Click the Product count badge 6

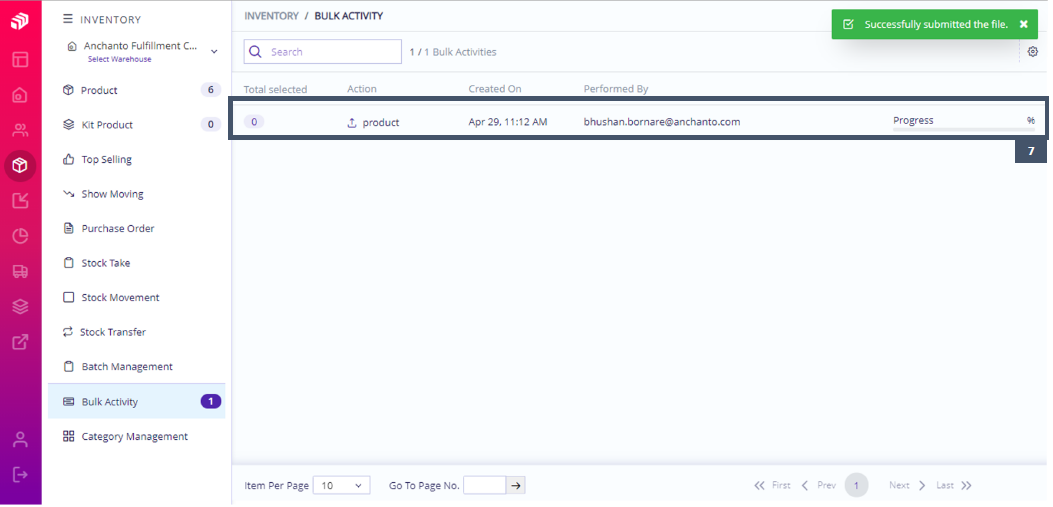[x=211, y=90]
